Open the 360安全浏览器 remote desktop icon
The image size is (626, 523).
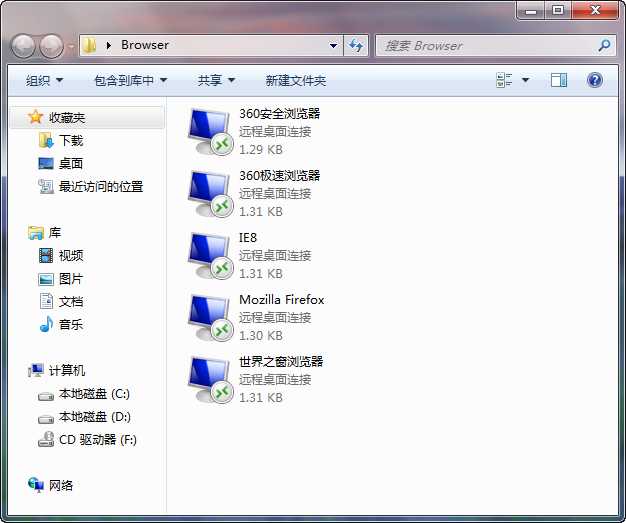tap(210, 131)
